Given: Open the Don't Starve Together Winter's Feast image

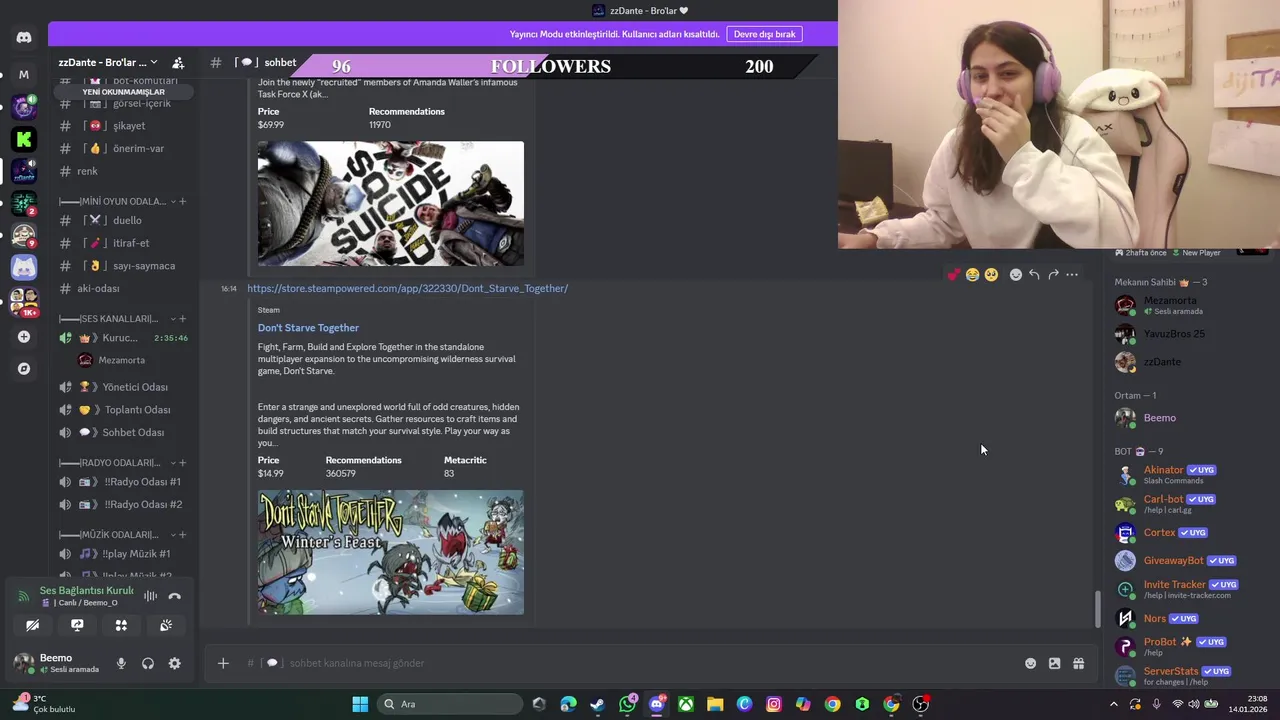Looking at the screenshot, I should point(391,552).
